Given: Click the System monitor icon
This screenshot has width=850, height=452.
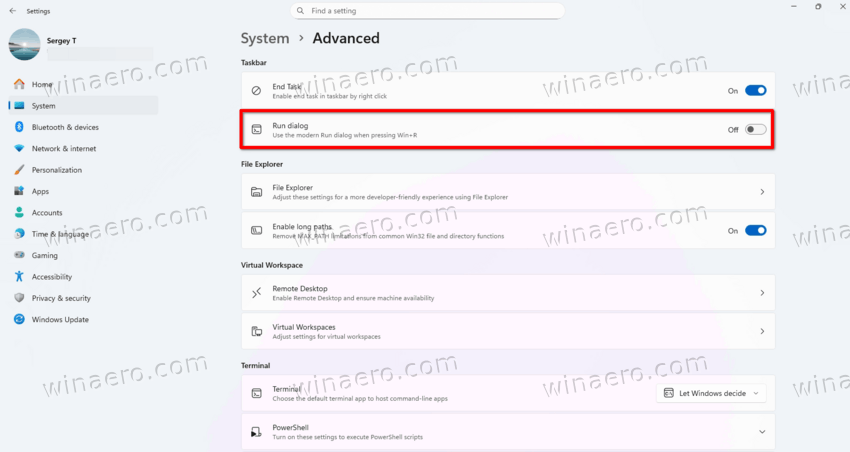Looking at the screenshot, I should 20,106.
